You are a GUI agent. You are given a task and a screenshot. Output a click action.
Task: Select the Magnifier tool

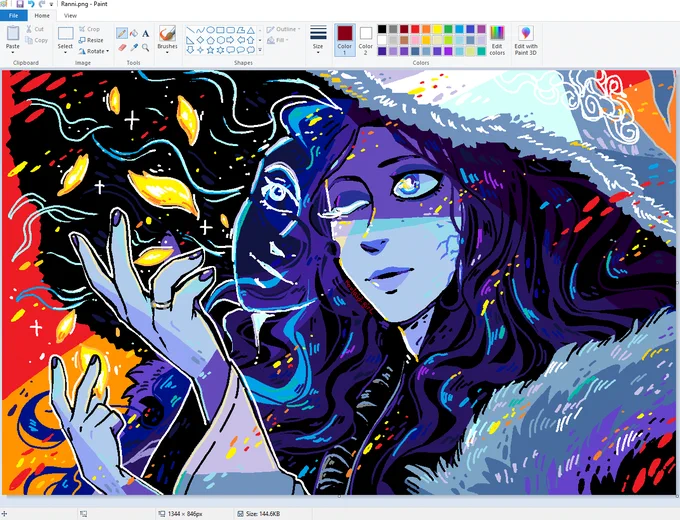(146, 47)
